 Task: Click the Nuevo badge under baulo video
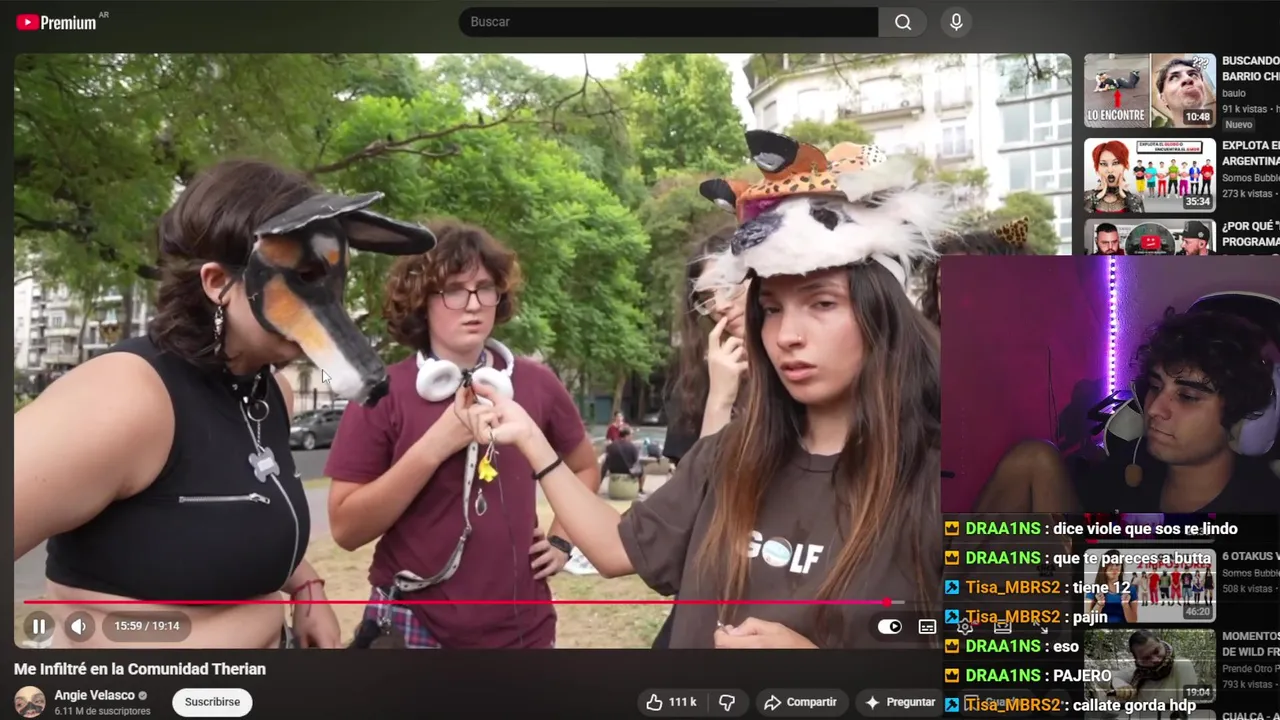point(1239,125)
